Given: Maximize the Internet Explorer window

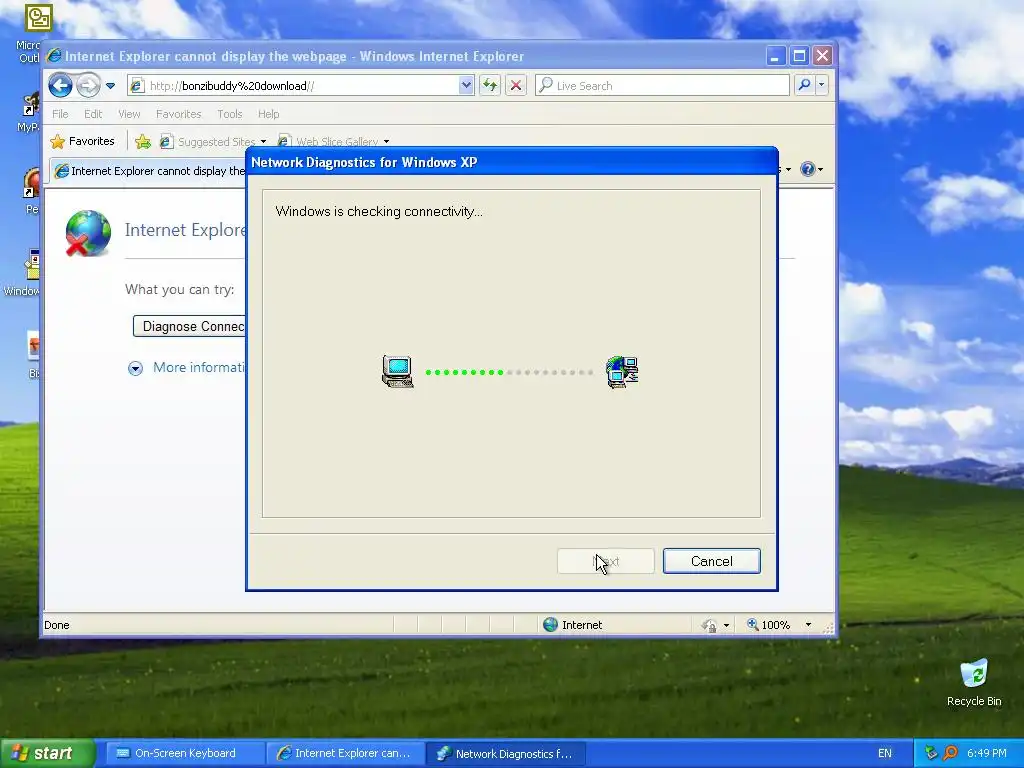Looking at the screenshot, I should tap(799, 56).
